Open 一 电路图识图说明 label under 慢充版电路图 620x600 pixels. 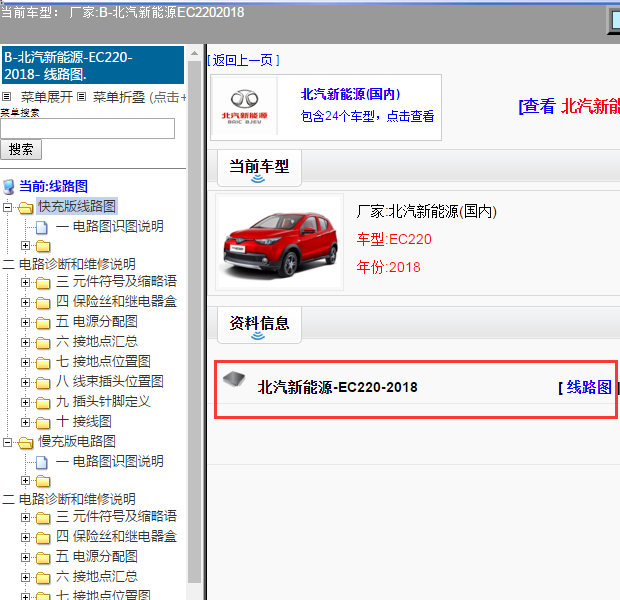(x=110, y=461)
